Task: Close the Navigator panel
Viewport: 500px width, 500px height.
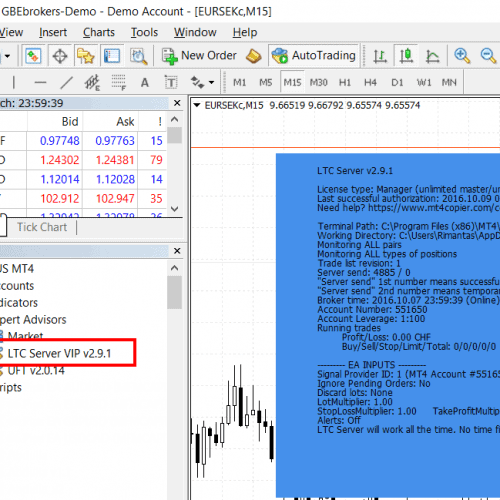Action: click(177, 251)
